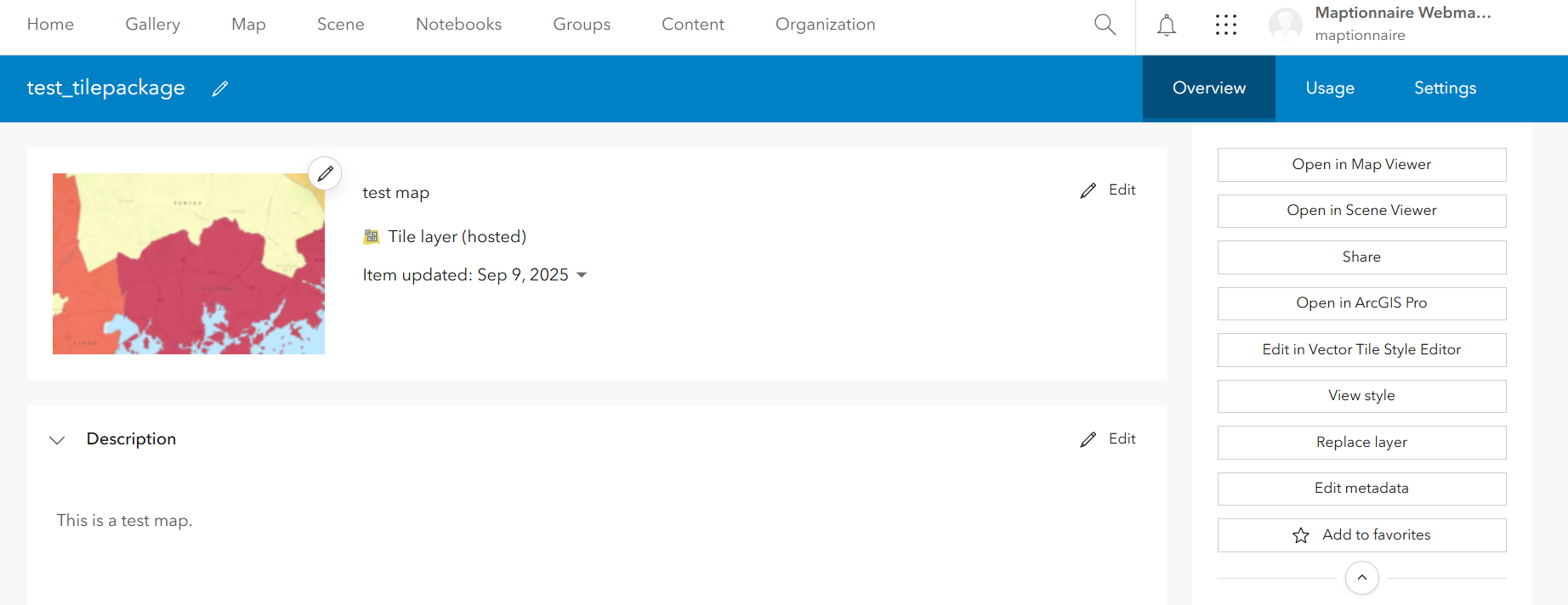Open the notifications bell
This screenshot has width=1568, height=605.
(x=1167, y=25)
